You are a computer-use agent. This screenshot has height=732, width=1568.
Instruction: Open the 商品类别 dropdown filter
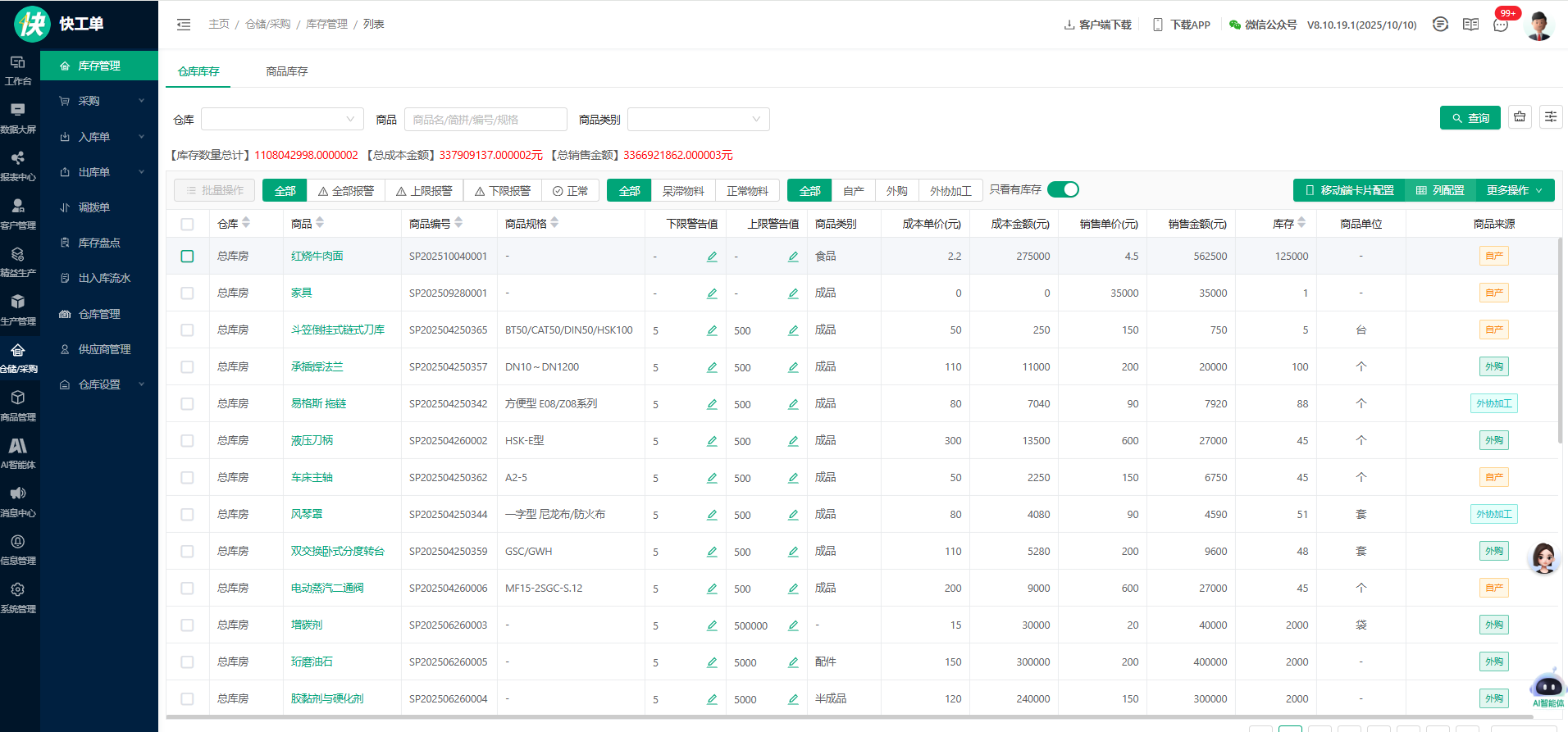(x=698, y=120)
